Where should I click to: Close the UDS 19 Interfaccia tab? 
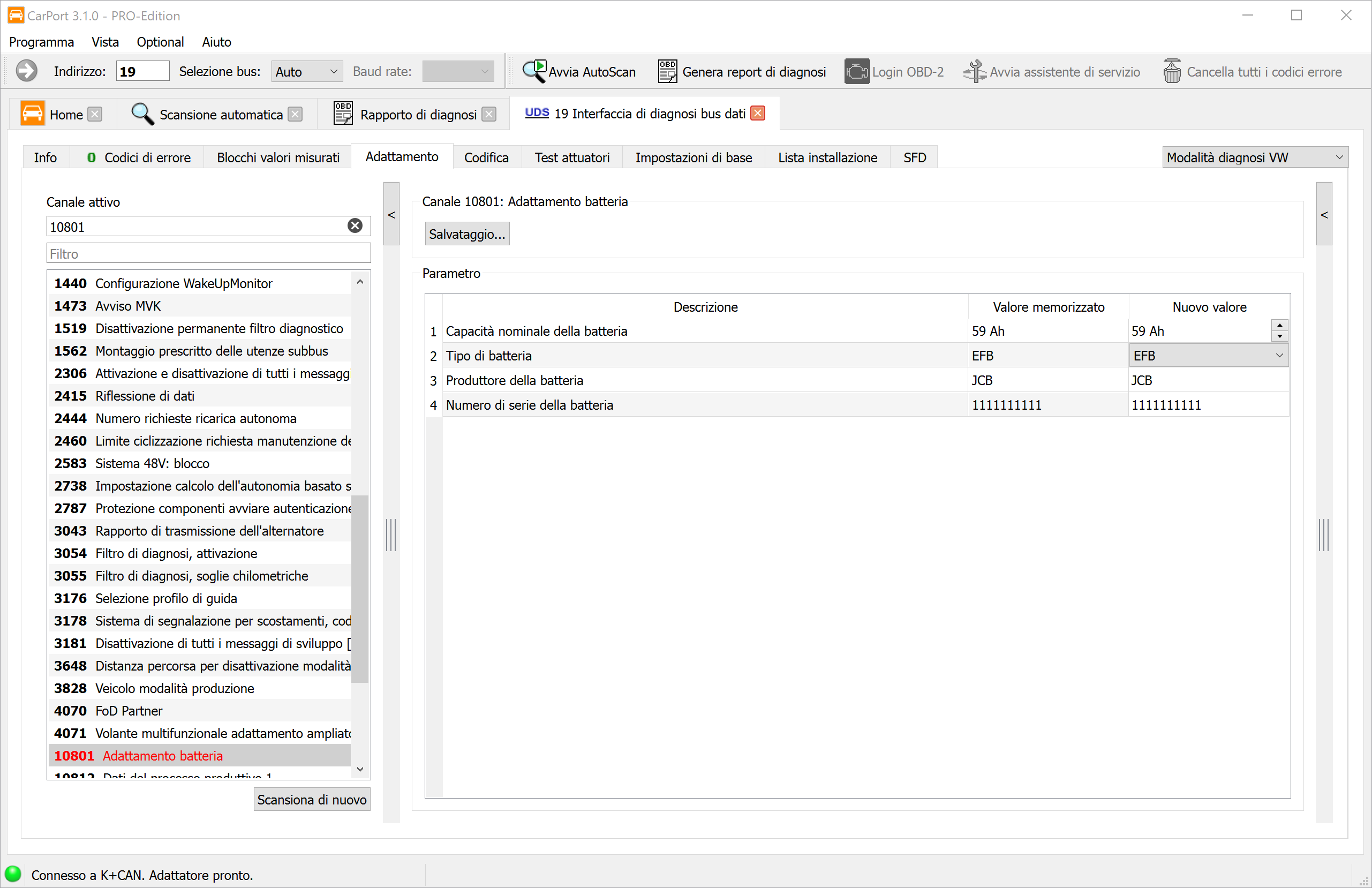pos(758,113)
